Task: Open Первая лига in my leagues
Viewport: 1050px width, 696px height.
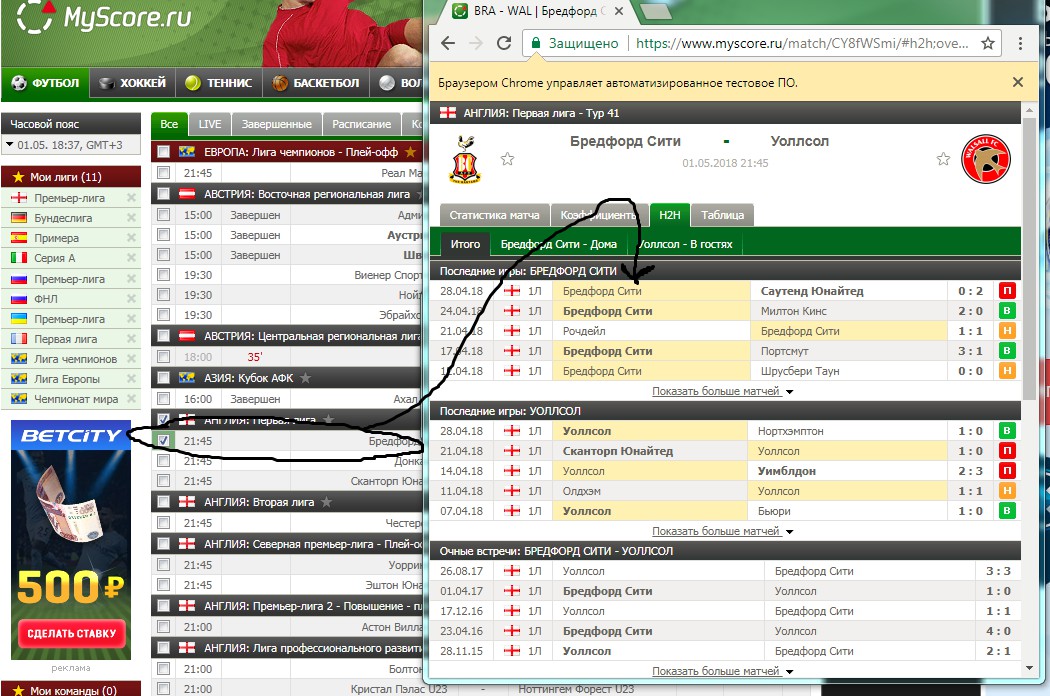Action: coord(66,339)
